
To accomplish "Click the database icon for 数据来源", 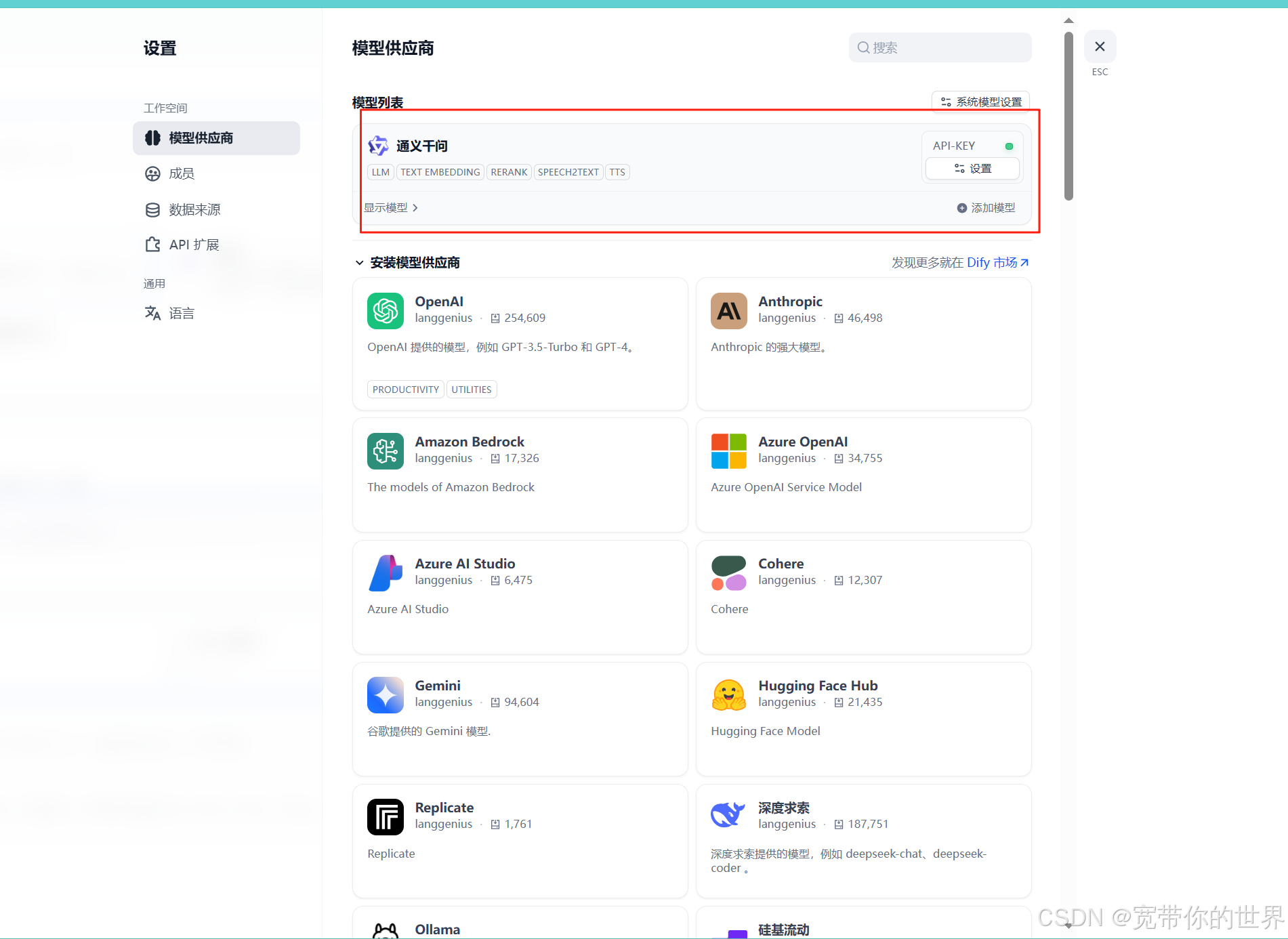I will coord(152,210).
